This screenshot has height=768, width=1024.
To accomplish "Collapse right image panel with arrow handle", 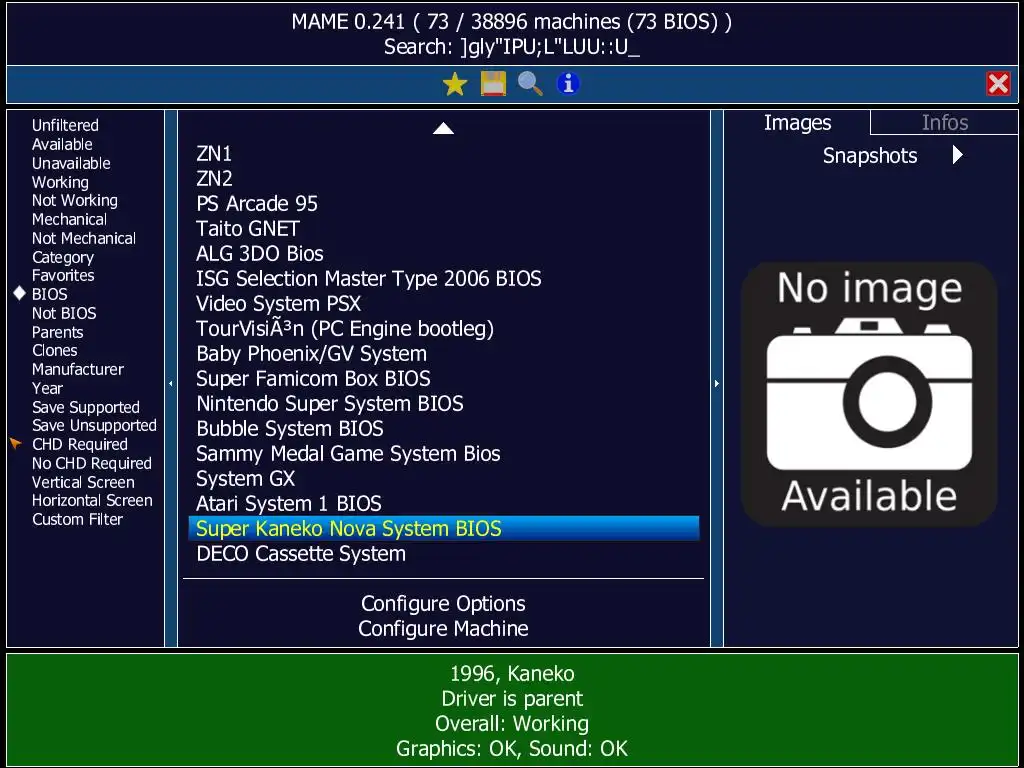I will (x=716, y=383).
